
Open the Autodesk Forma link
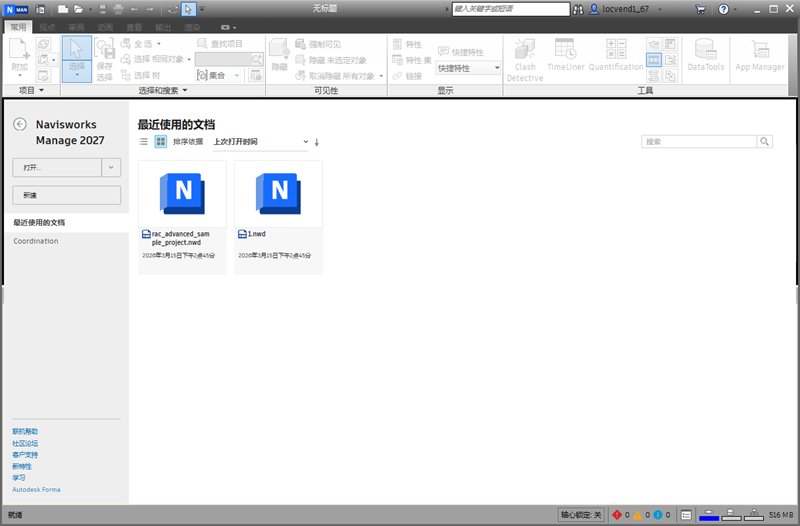pos(36,489)
